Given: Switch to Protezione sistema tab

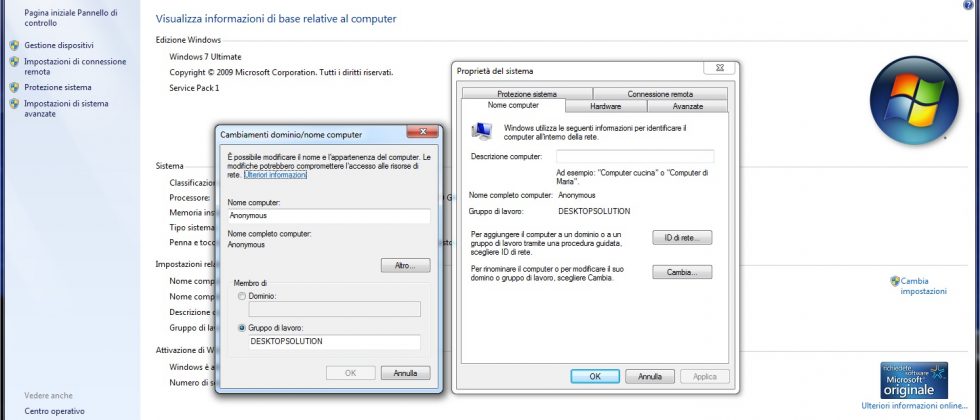Looking at the screenshot, I should tap(527, 94).
